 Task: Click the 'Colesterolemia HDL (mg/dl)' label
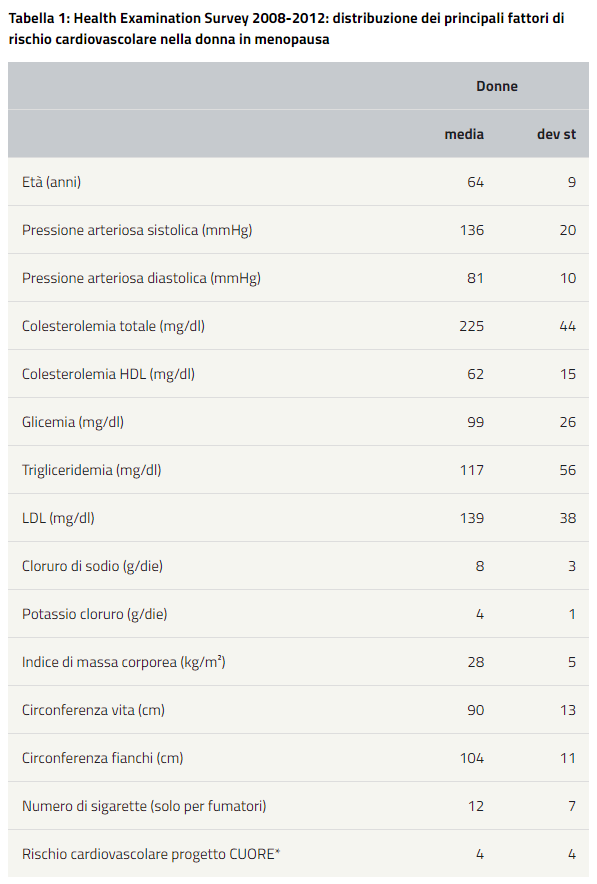tap(108, 374)
